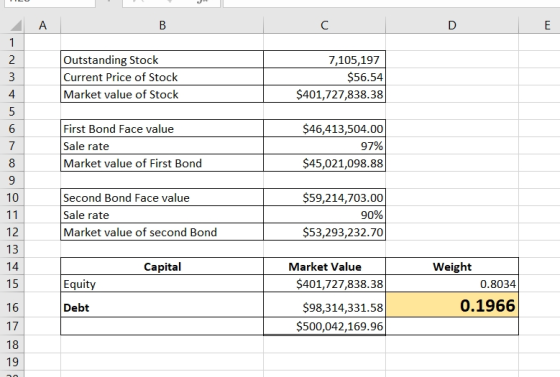This screenshot has width=560, height=377.
Task: Click the 'Market Value' header cell
Action: (x=324, y=266)
